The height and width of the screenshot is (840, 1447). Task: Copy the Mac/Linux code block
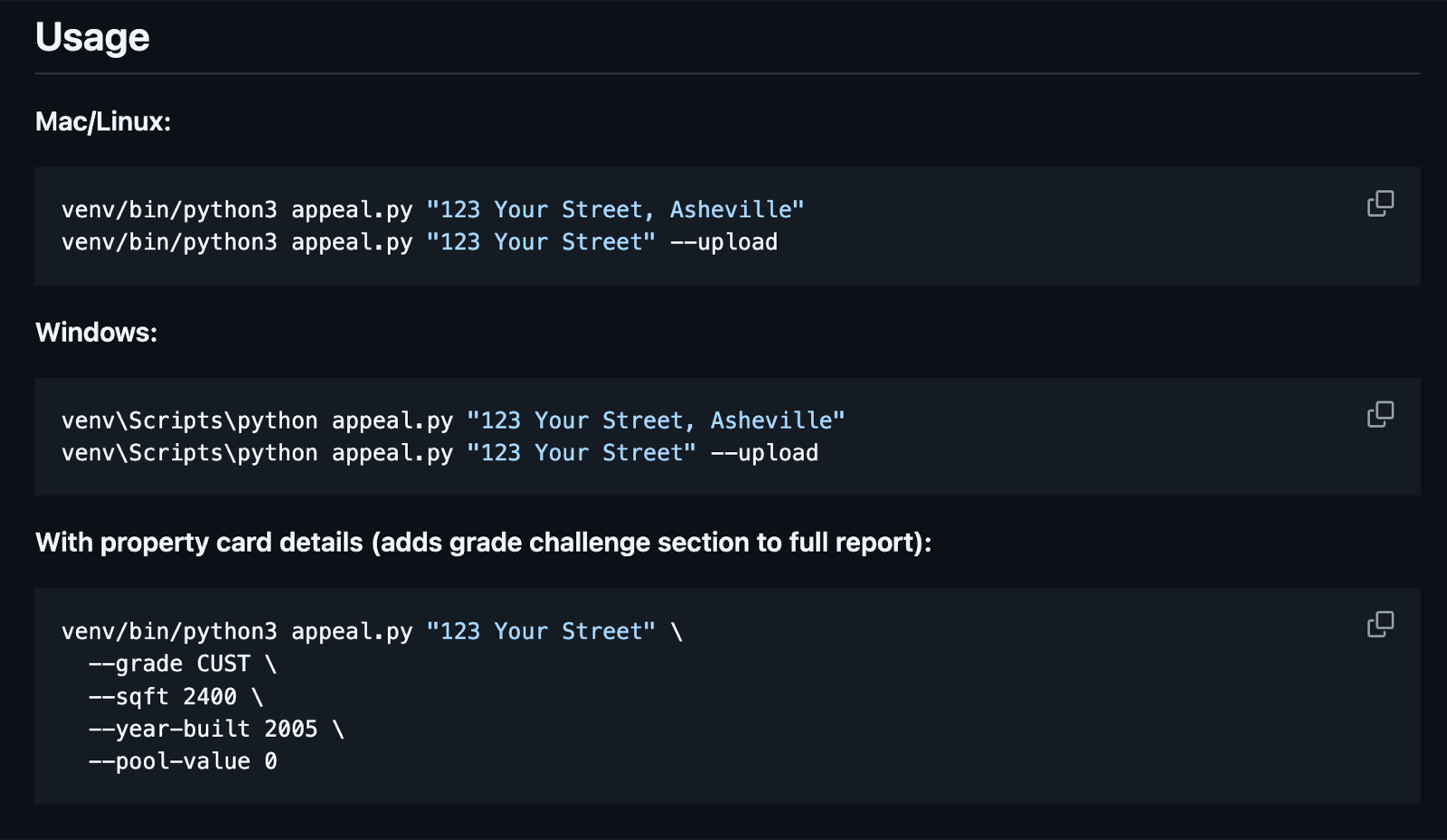[1380, 203]
